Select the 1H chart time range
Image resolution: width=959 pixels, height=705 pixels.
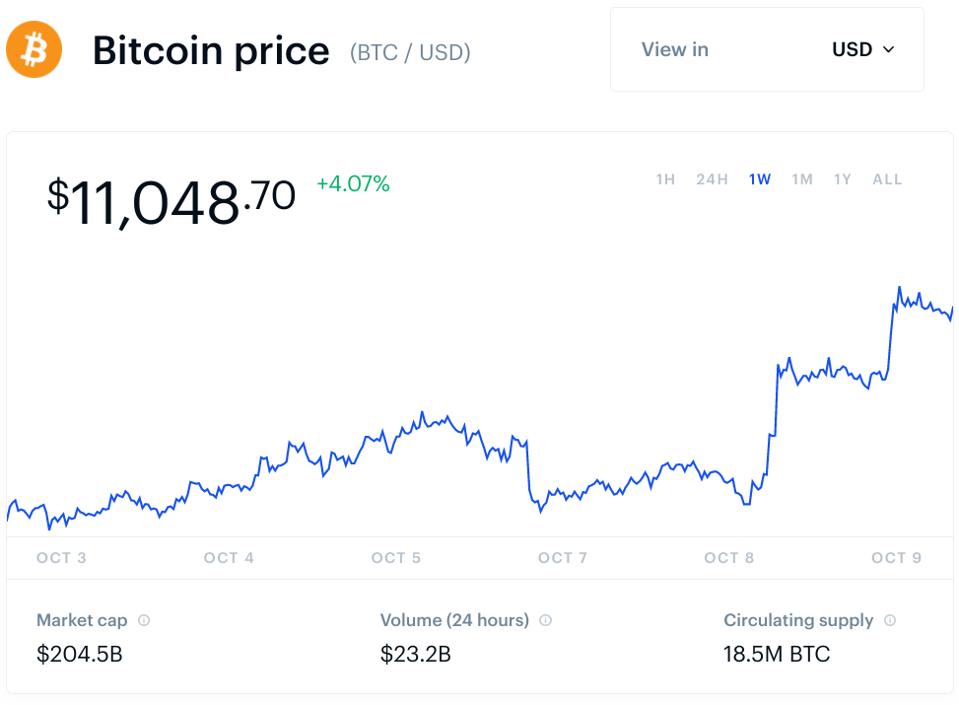coord(665,180)
